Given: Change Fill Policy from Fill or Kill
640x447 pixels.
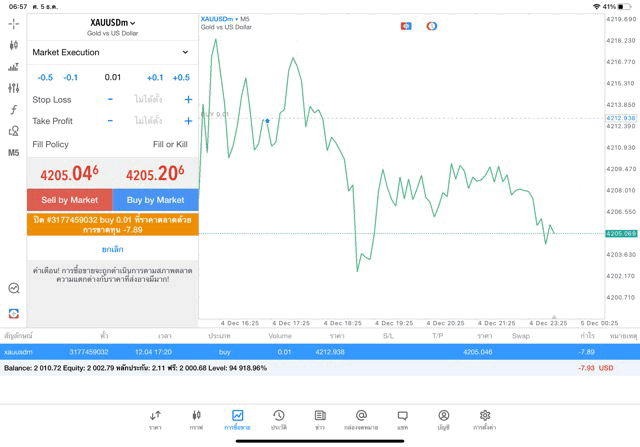Looking at the screenshot, I should click(169, 144).
